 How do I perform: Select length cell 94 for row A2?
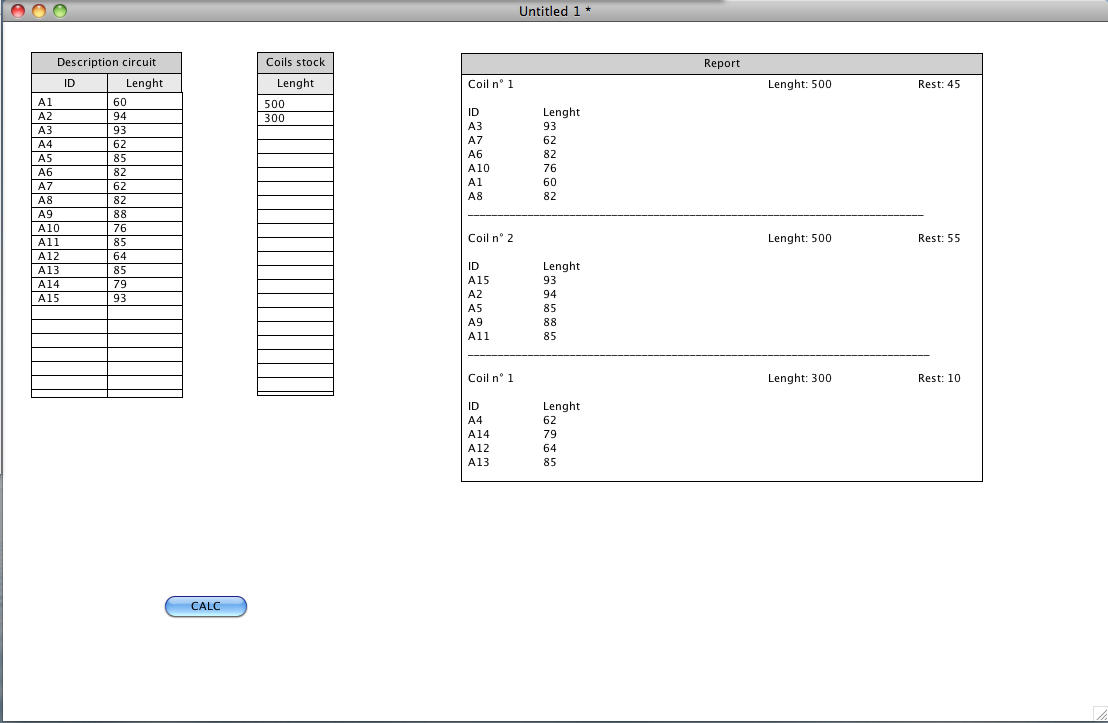pyautogui.click(x=144, y=116)
